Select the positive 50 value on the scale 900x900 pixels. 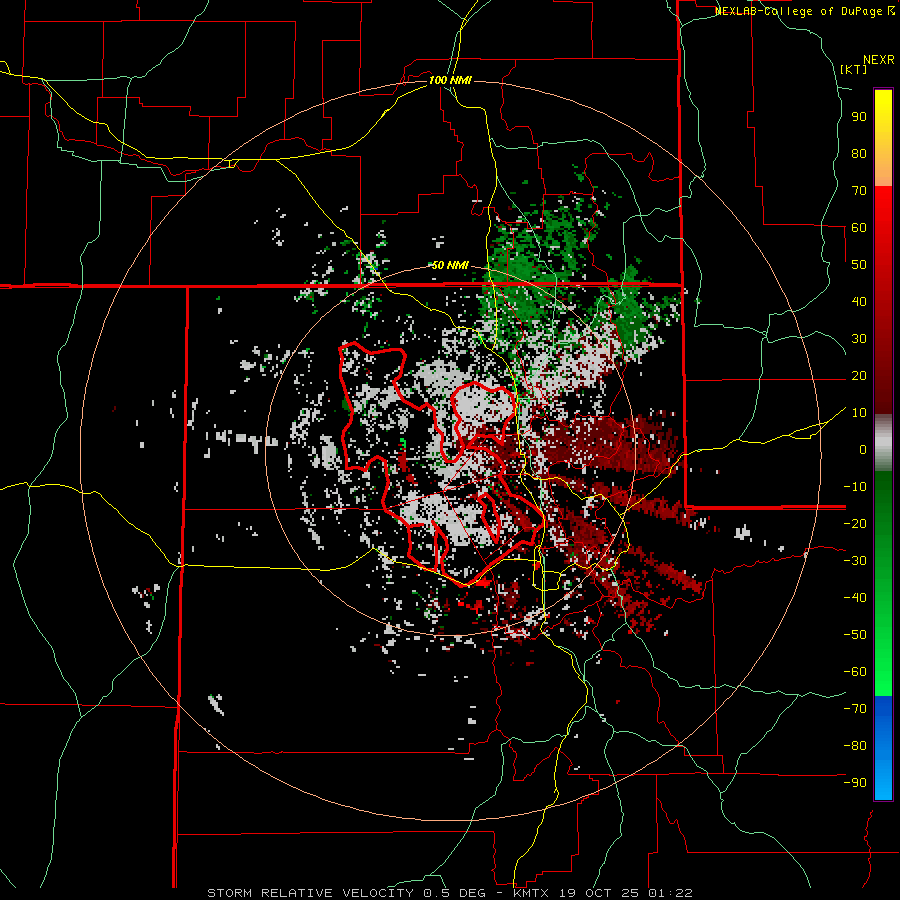click(x=859, y=265)
